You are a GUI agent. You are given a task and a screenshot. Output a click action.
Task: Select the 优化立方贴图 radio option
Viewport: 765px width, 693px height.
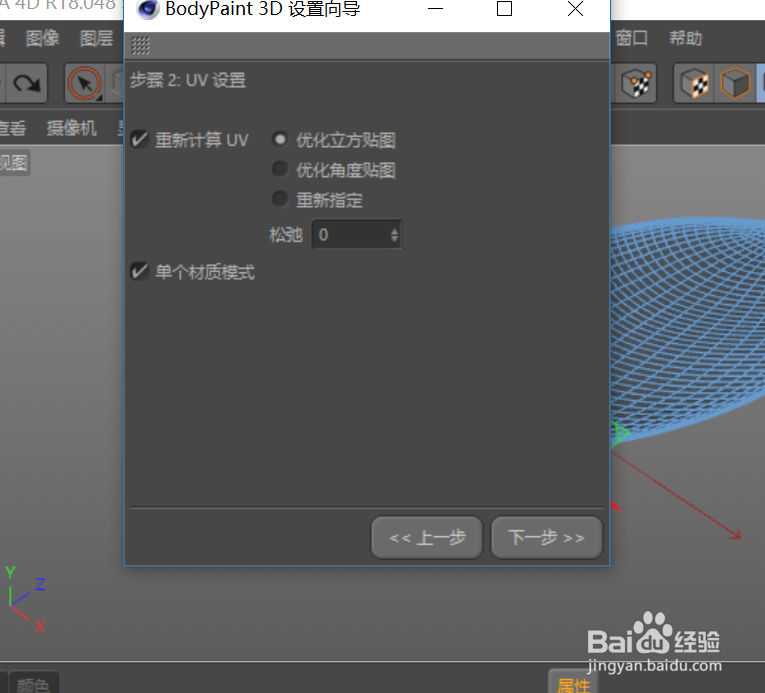coord(280,140)
